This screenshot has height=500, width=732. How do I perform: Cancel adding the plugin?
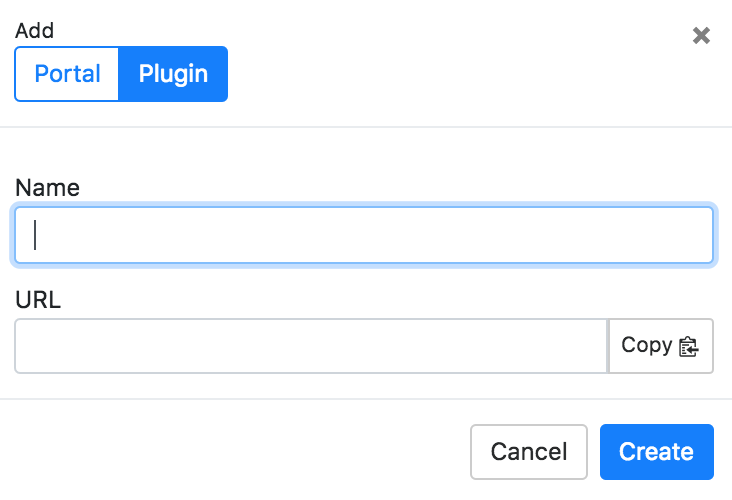click(x=529, y=452)
